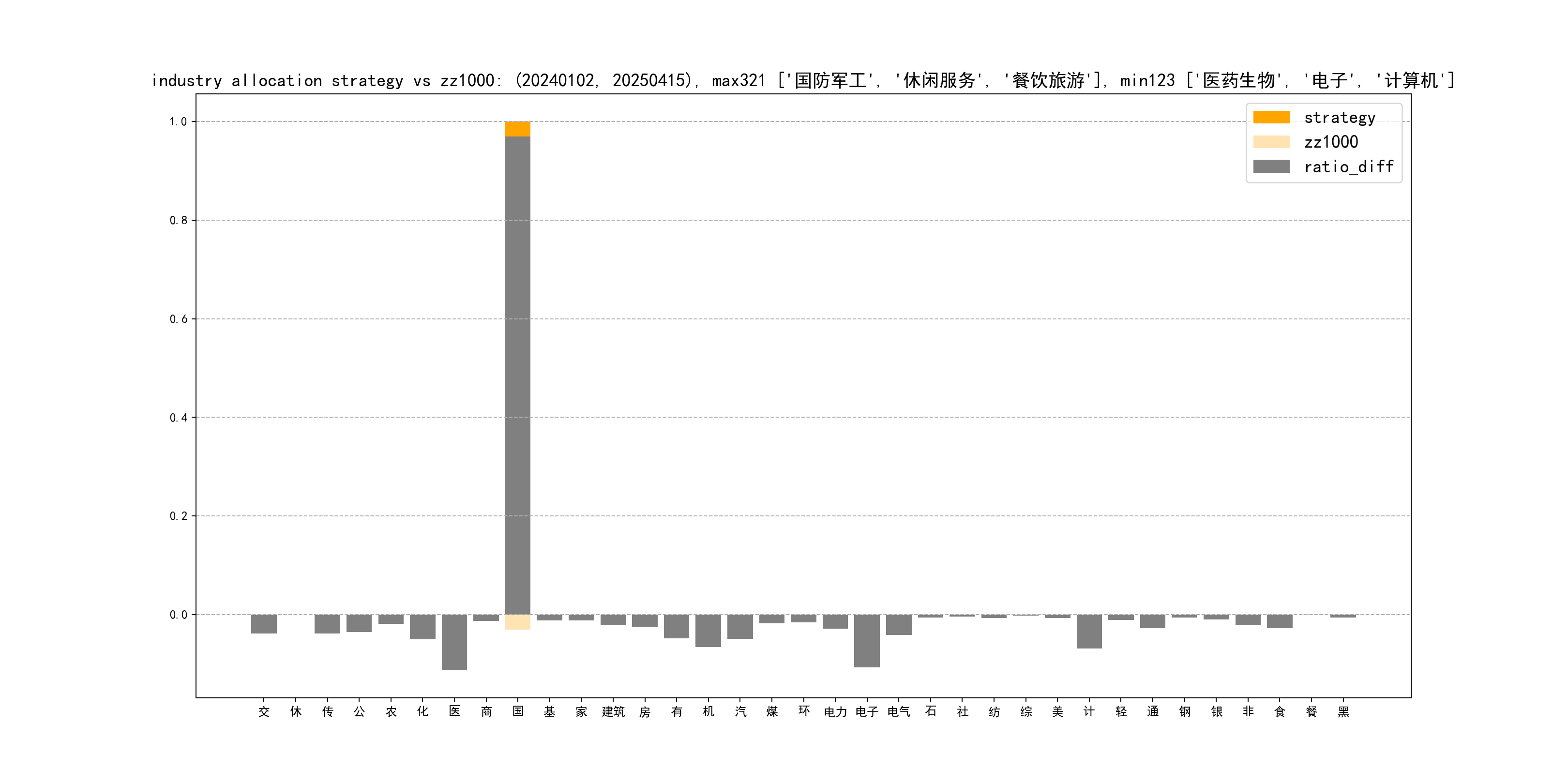Click the 'ratio_diff' legend label text
Image resolution: width=1568 pixels, height=784 pixels.
1348,167
